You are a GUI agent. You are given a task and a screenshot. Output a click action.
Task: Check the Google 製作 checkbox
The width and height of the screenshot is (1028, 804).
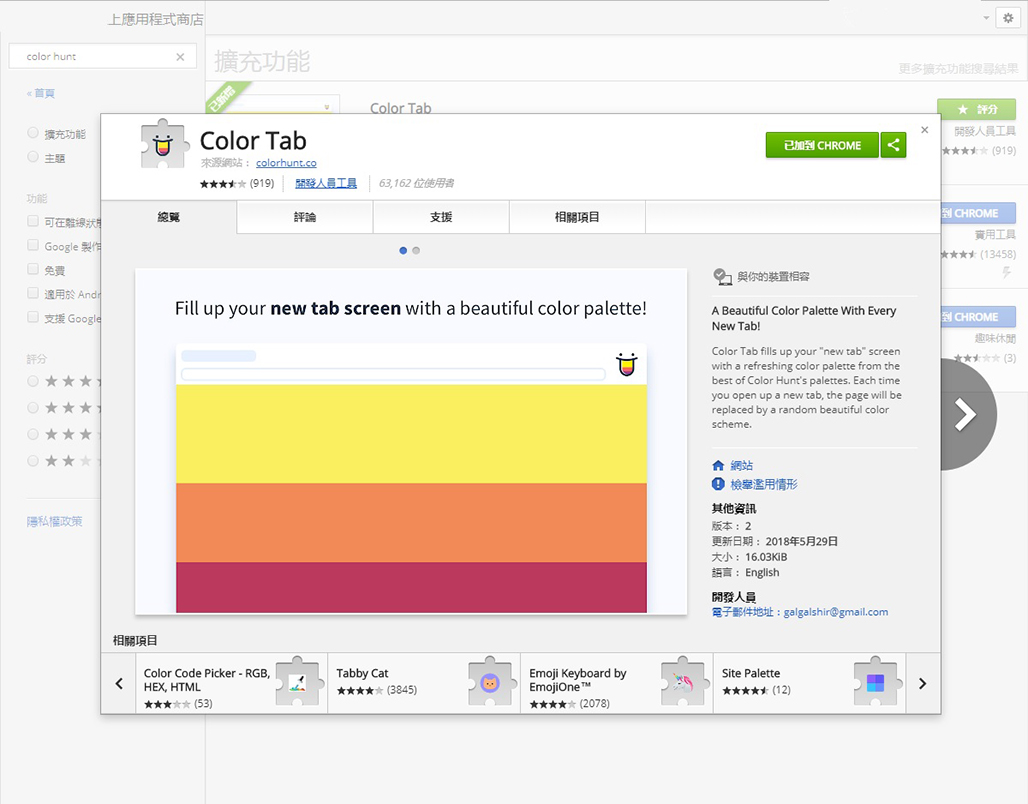[33, 245]
